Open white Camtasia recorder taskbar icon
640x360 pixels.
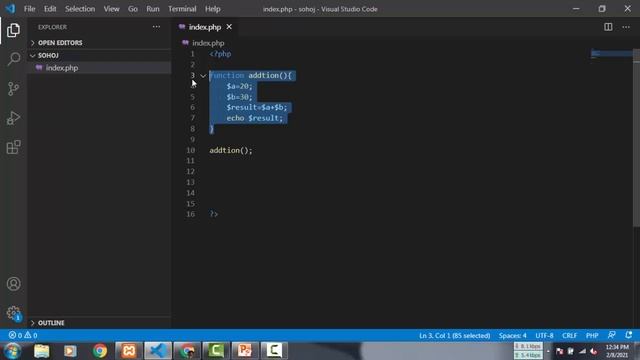(274, 351)
